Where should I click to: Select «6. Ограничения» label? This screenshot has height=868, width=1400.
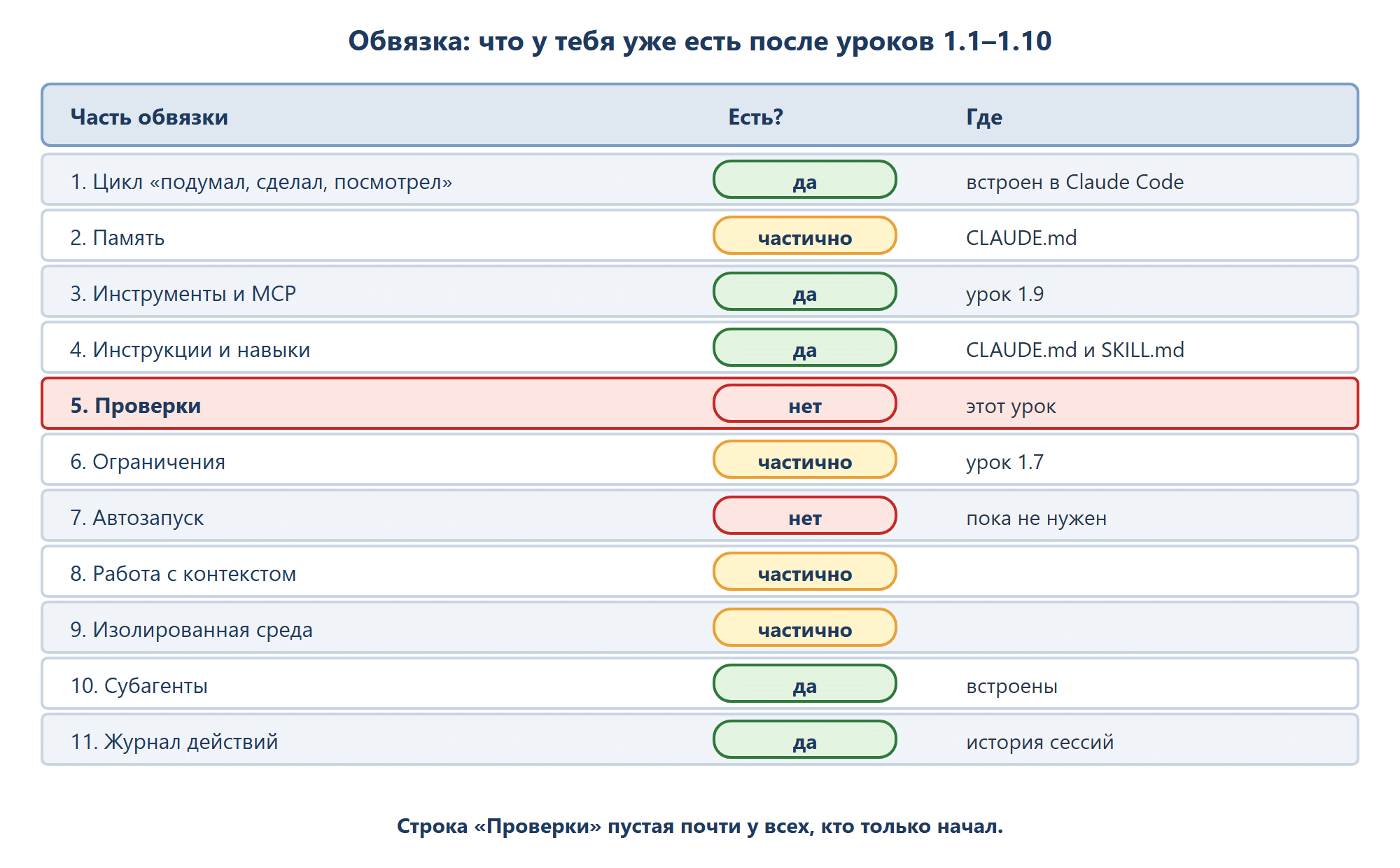coord(148,462)
